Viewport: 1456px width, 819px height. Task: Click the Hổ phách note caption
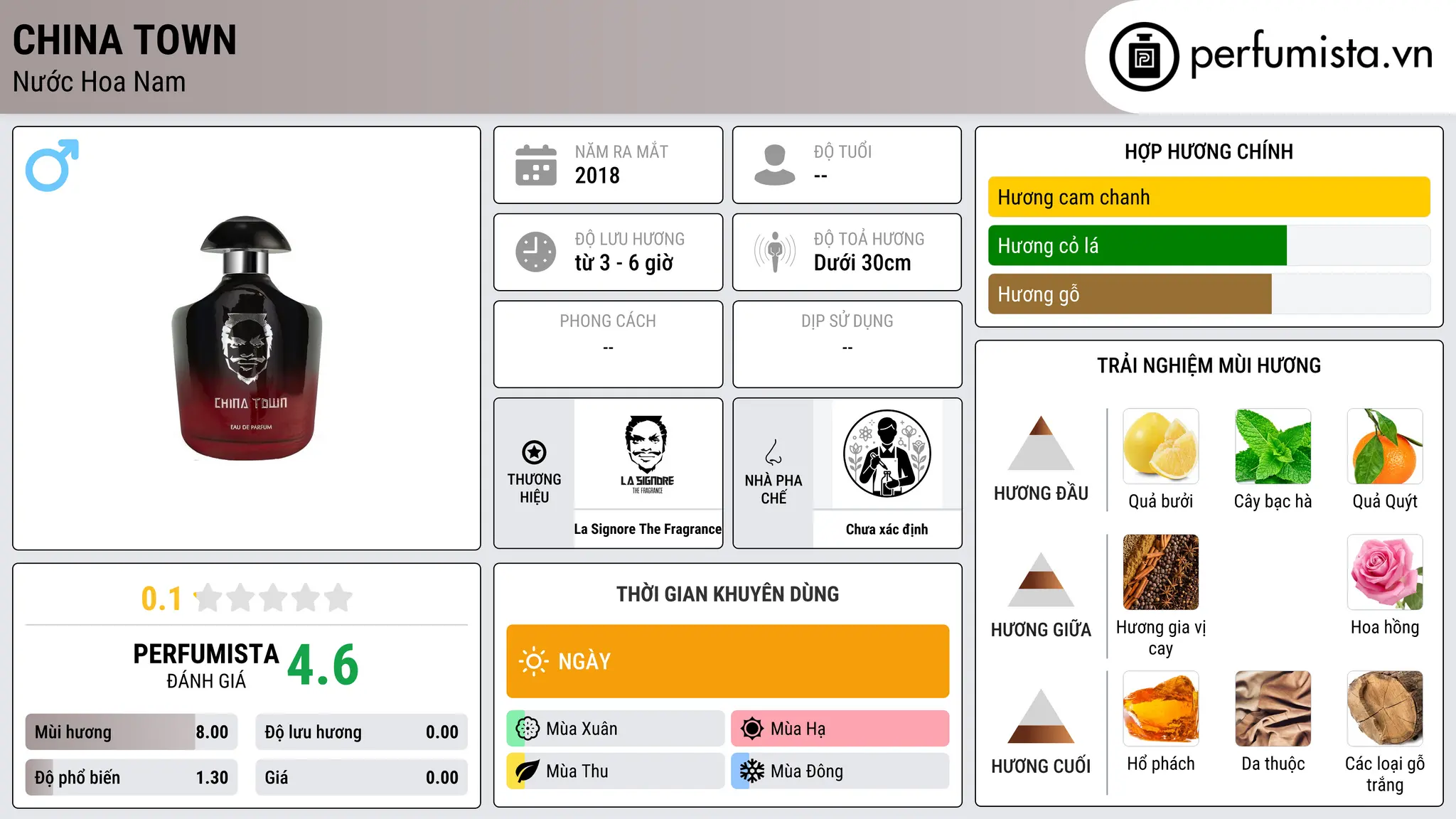click(1161, 764)
